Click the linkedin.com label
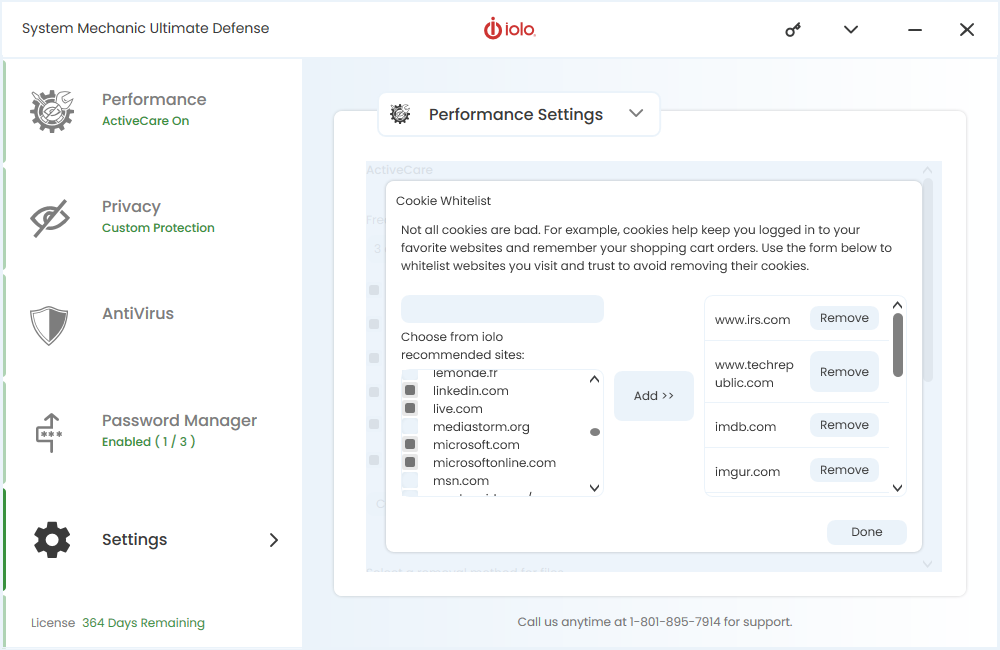The image size is (1000, 650). point(471,390)
